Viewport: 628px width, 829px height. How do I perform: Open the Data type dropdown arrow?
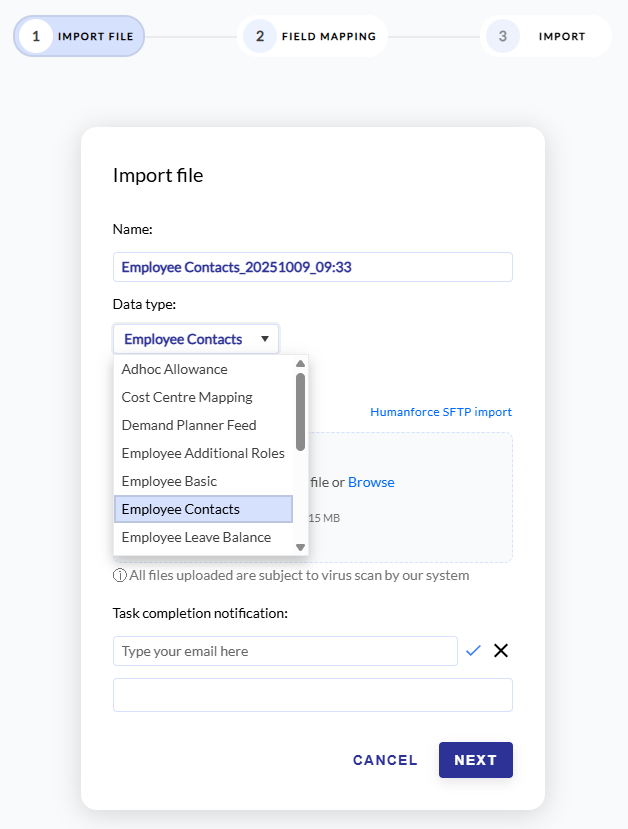coord(265,338)
